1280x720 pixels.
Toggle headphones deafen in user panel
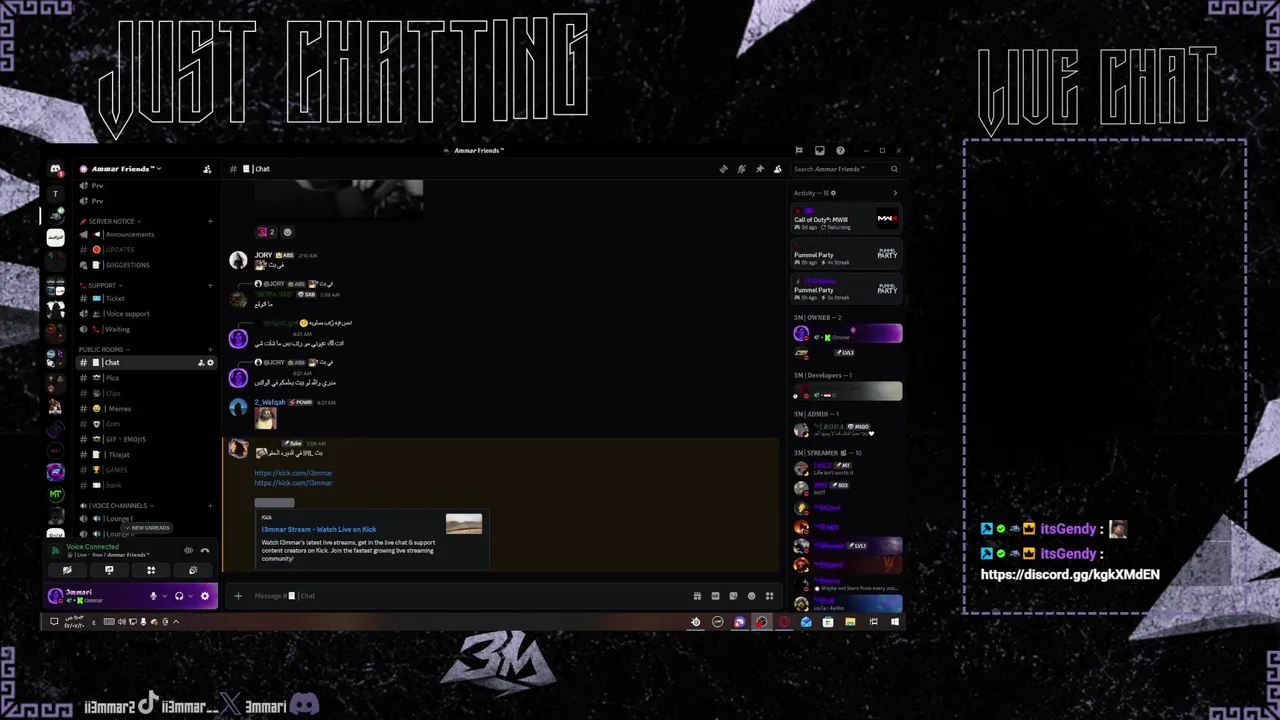coord(179,596)
